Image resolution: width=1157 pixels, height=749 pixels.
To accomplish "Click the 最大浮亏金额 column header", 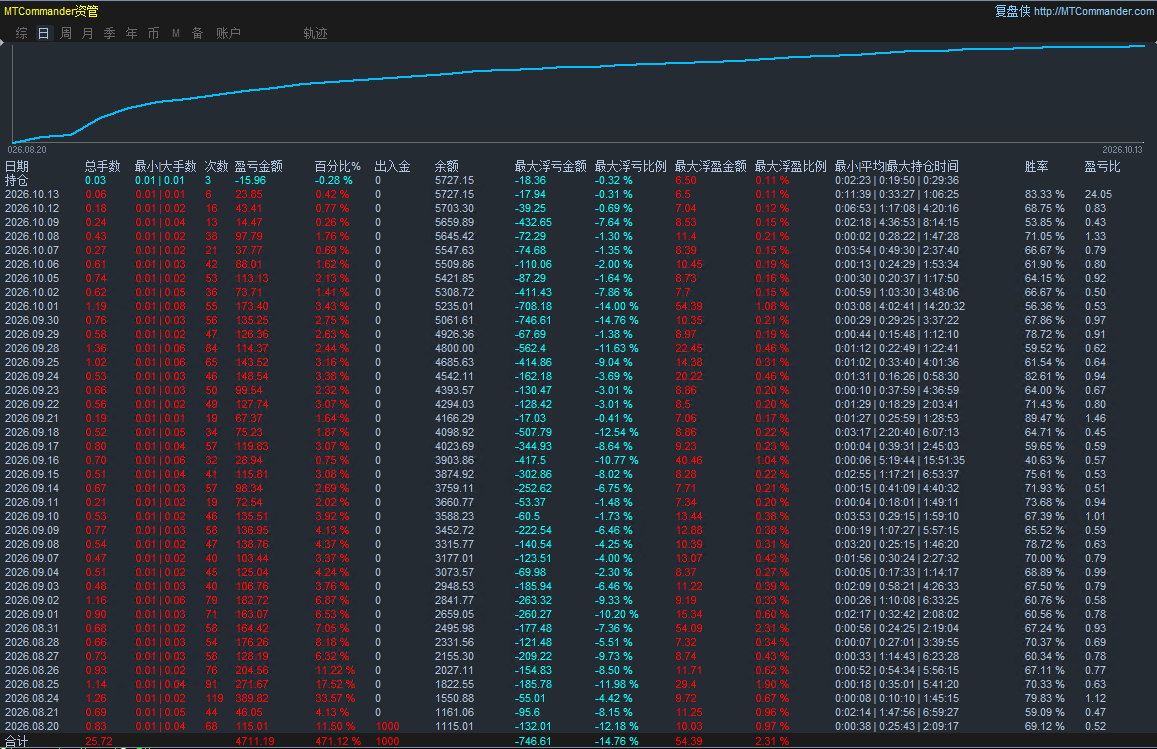I will pyautogui.click(x=550, y=166).
